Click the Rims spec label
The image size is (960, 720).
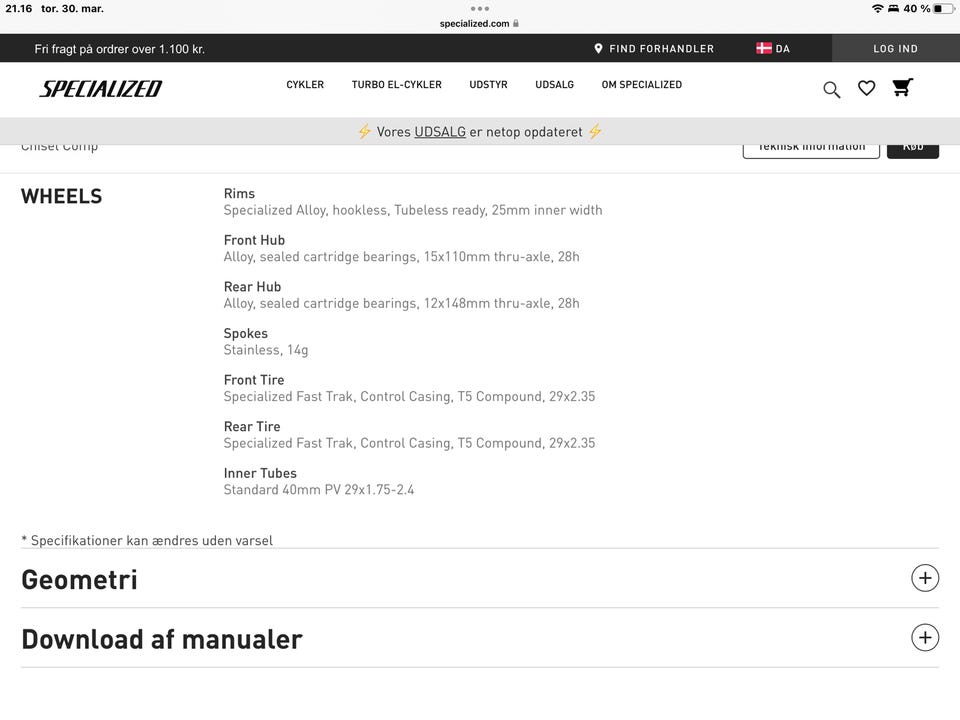tap(239, 193)
